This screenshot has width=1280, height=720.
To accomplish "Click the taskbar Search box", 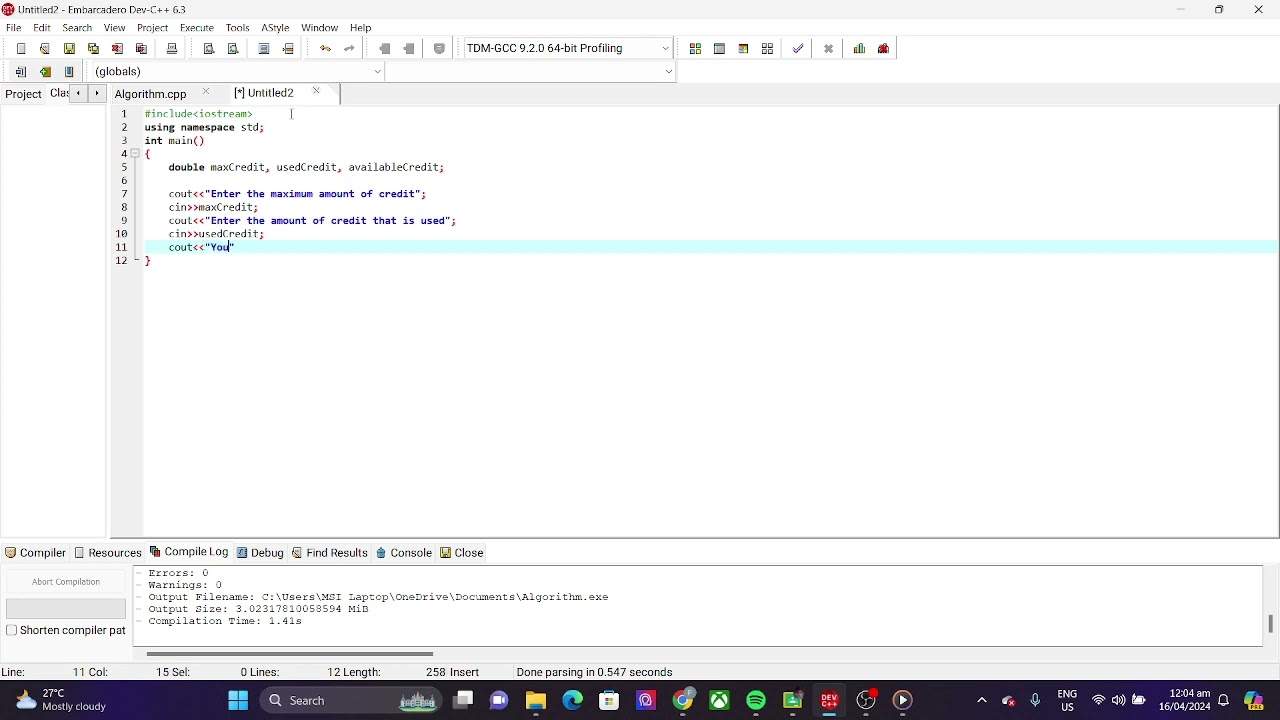I will pos(350,700).
